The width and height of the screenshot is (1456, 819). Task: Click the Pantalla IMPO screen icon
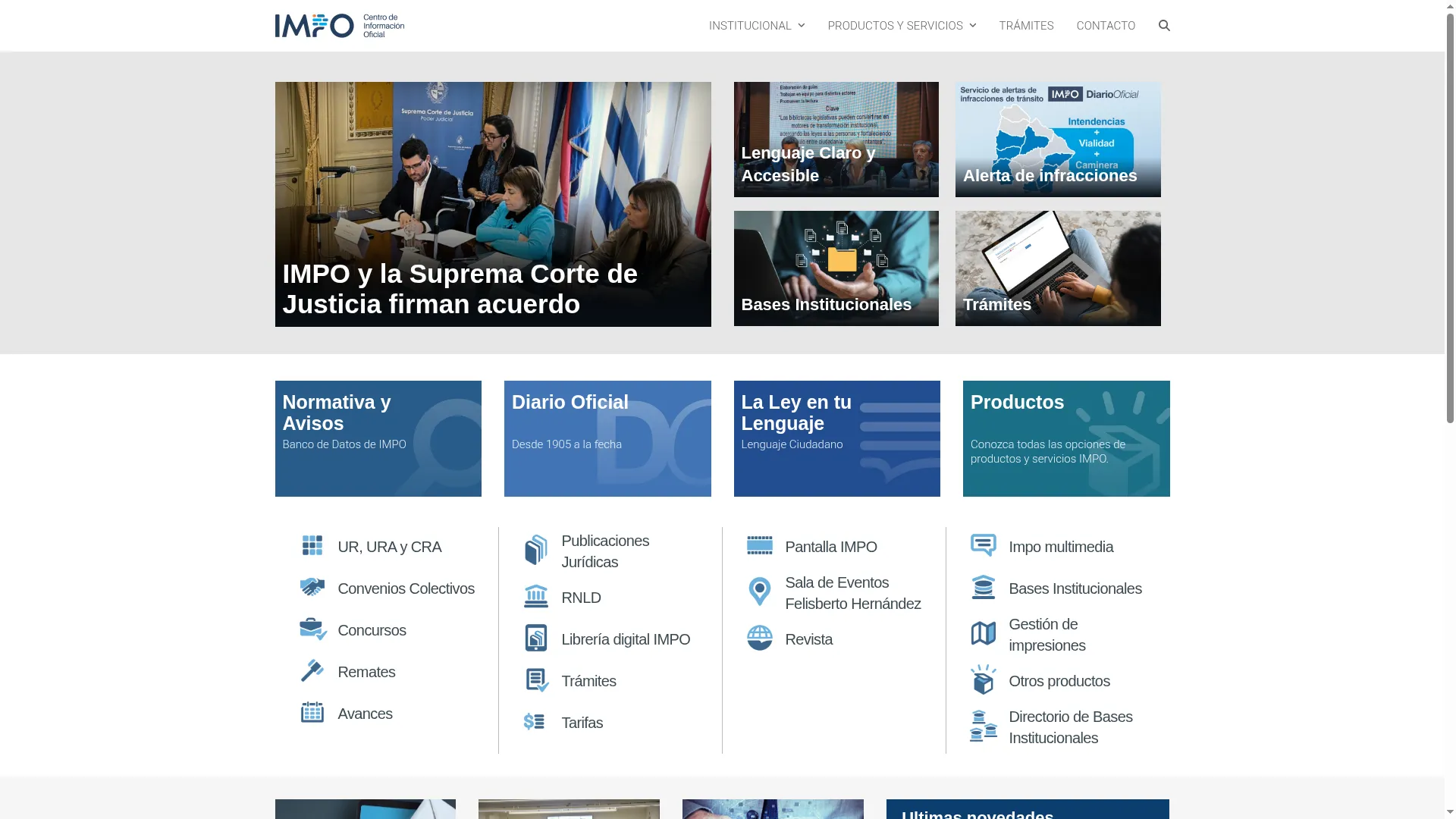(760, 545)
